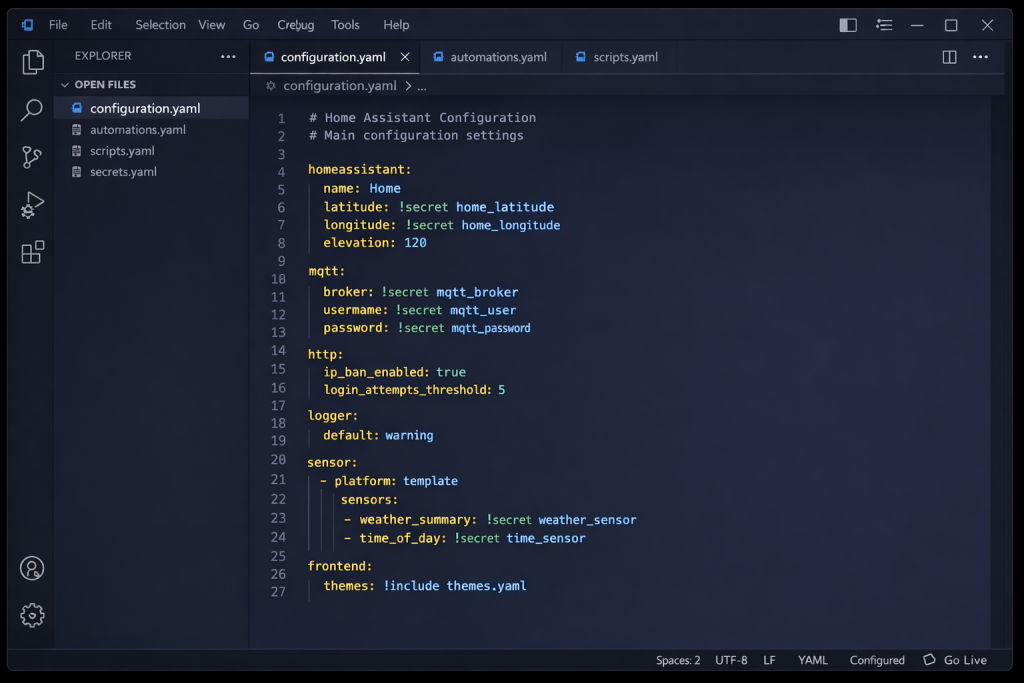Open Explorer views and more actions ellipsis
Viewport: 1024px width, 683px height.
tap(228, 56)
